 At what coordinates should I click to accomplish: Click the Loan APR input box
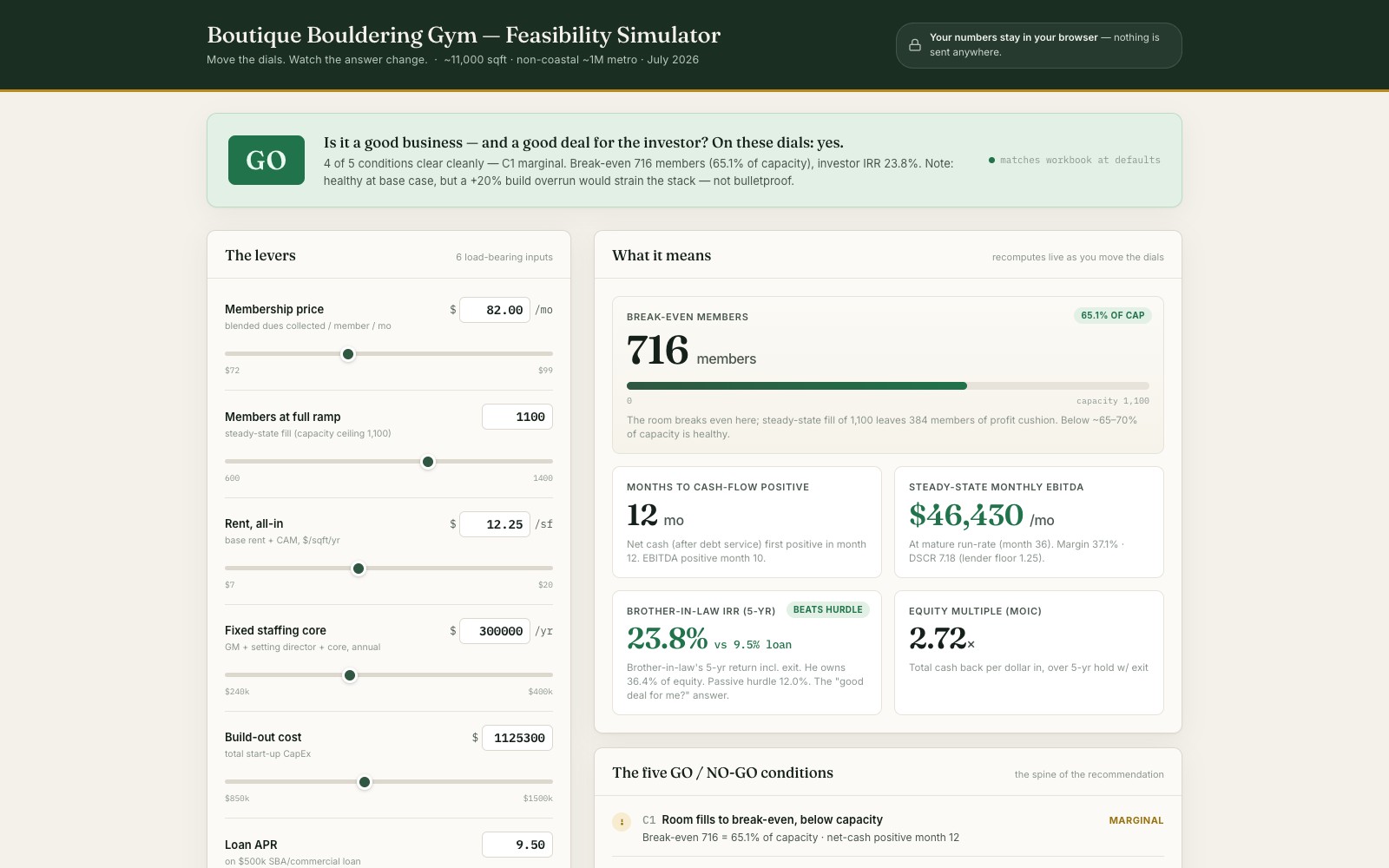tap(517, 845)
